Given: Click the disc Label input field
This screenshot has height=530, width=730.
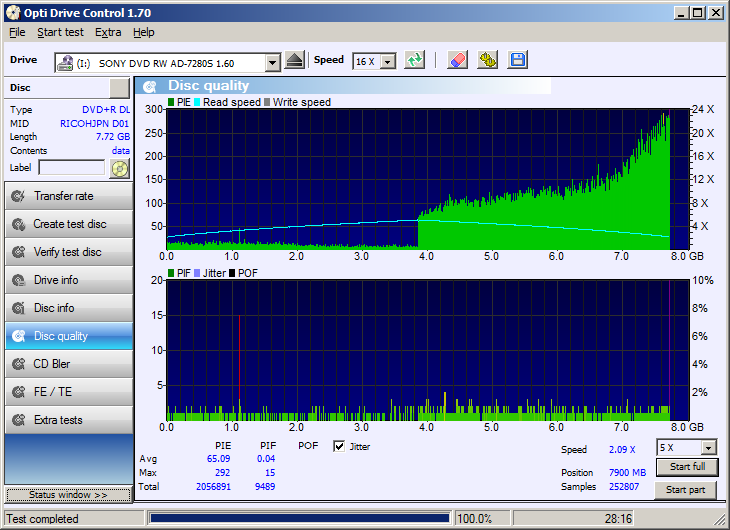Looking at the screenshot, I should 72,168.
